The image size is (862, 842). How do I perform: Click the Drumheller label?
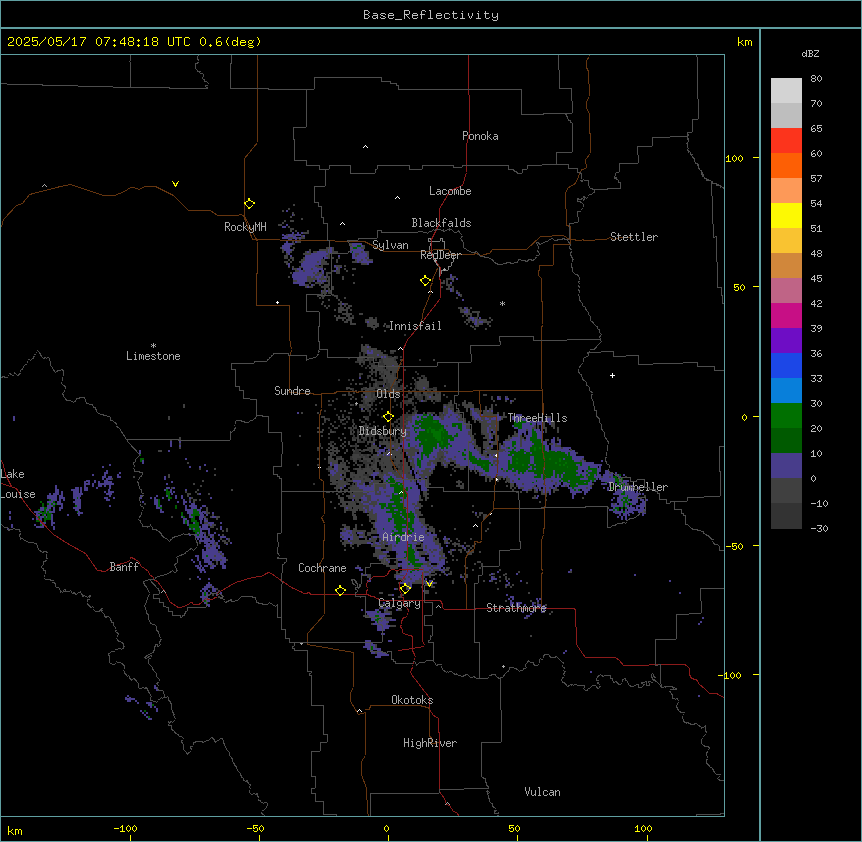pos(638,487)
